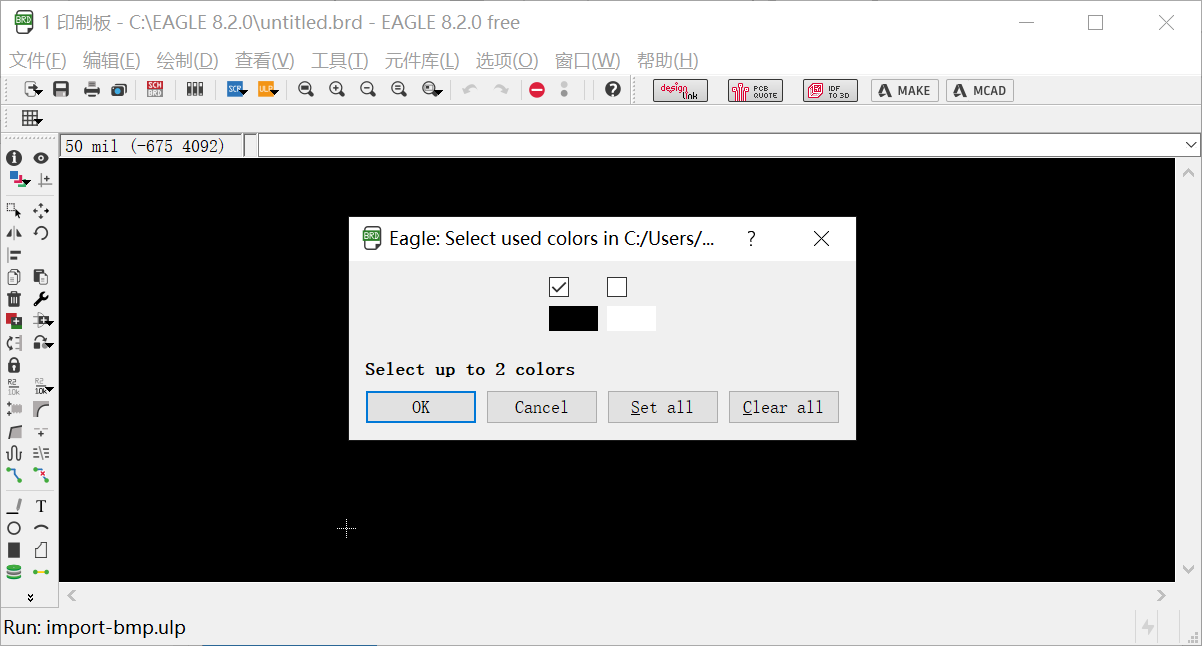Image resolution: width=1202 pixels, height=646 pixels.
Task: Uncheck the black color checkbox
Action: [x=559, y=287]
